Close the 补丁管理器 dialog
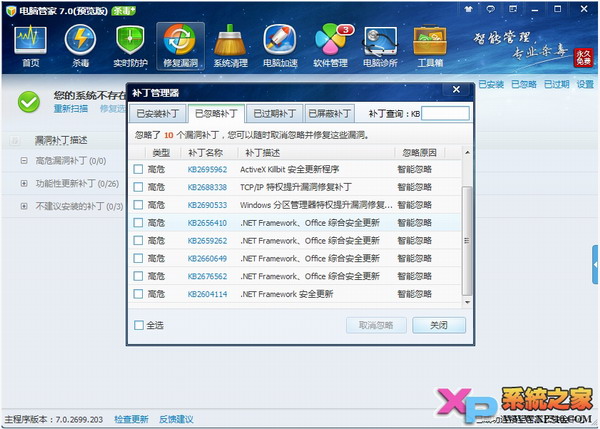The height and width of the screenshot is (429, 600). coord(456,90)
